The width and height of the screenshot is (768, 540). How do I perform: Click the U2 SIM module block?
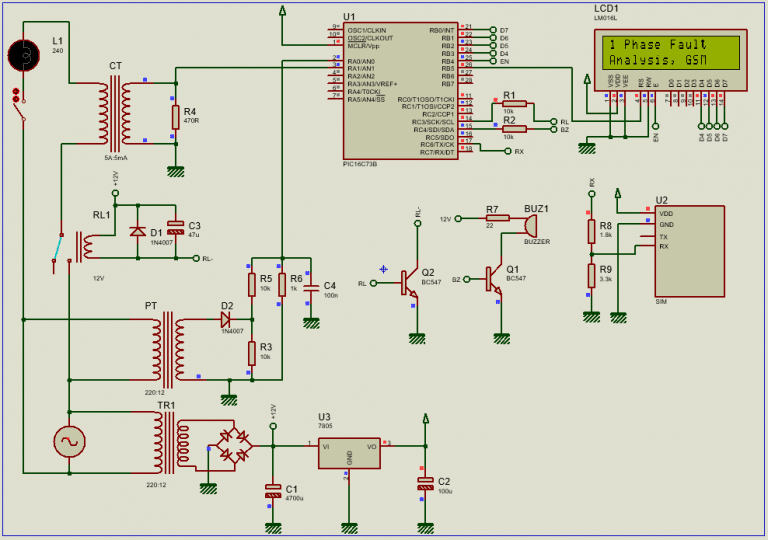pyautogui.click(x=690, y=251)
